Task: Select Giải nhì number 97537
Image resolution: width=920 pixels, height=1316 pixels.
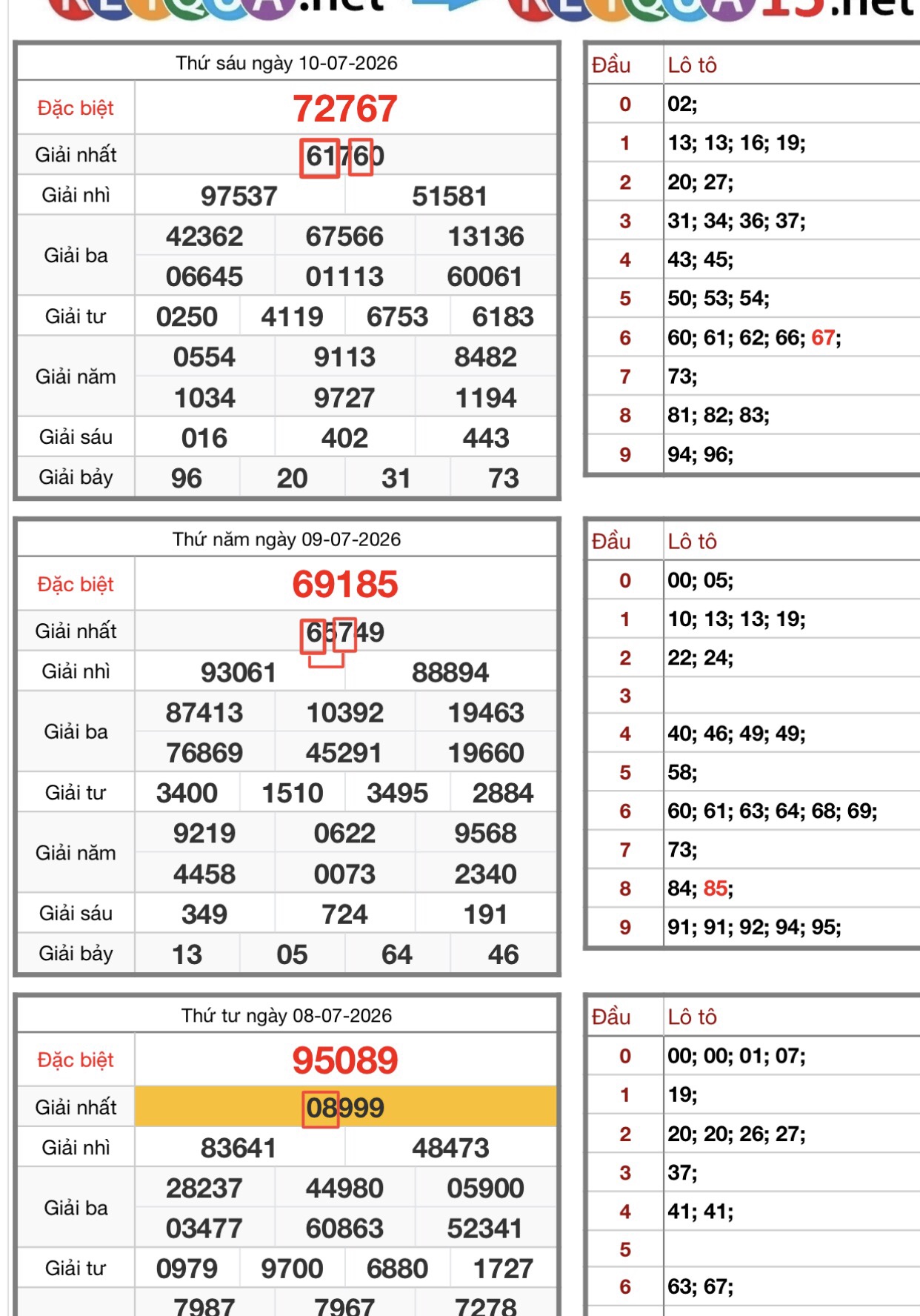Action: pyautogui.click(x=239, y=196)
